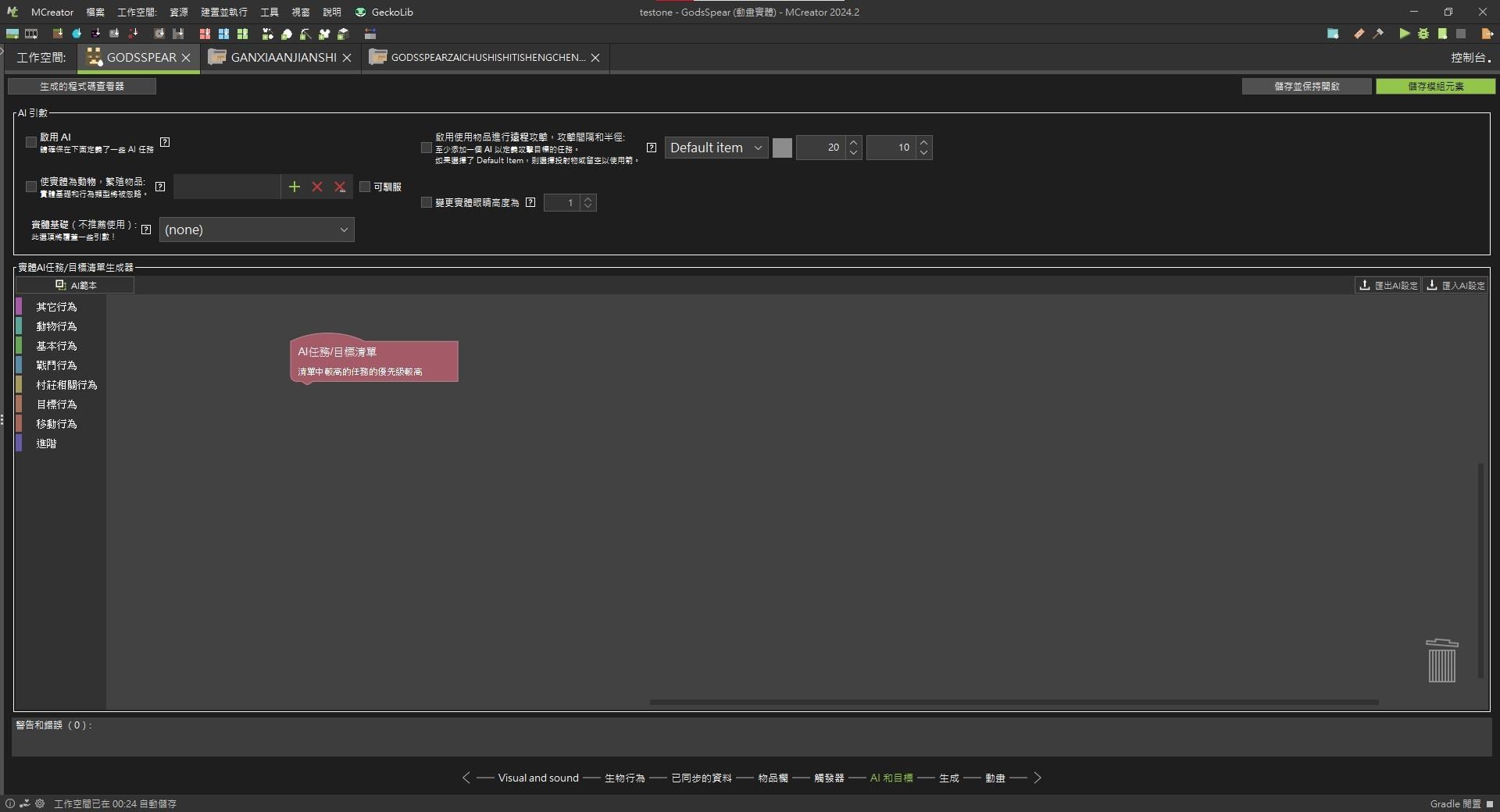Toggle the 可馴服 tameable checkbox
Screen dimensions: 1500x812
click(365, 187)
